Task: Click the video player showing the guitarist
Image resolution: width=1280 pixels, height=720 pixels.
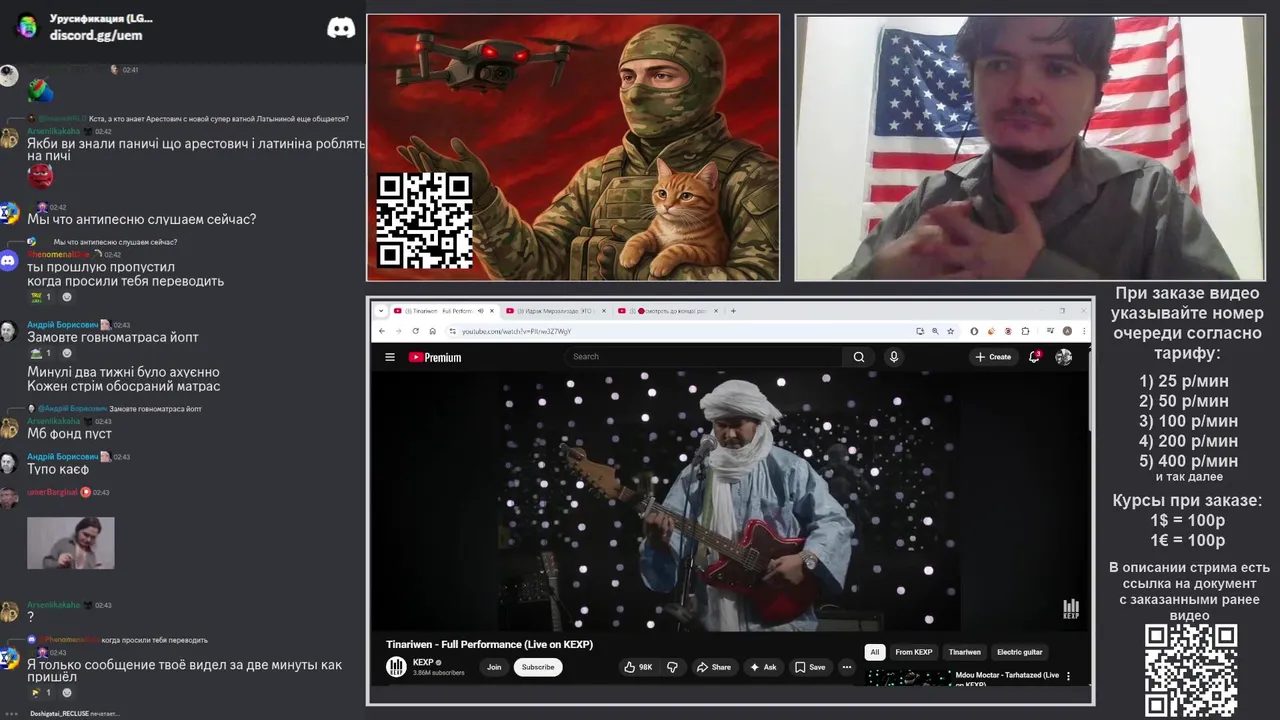Action: click(x=730, y=500)
